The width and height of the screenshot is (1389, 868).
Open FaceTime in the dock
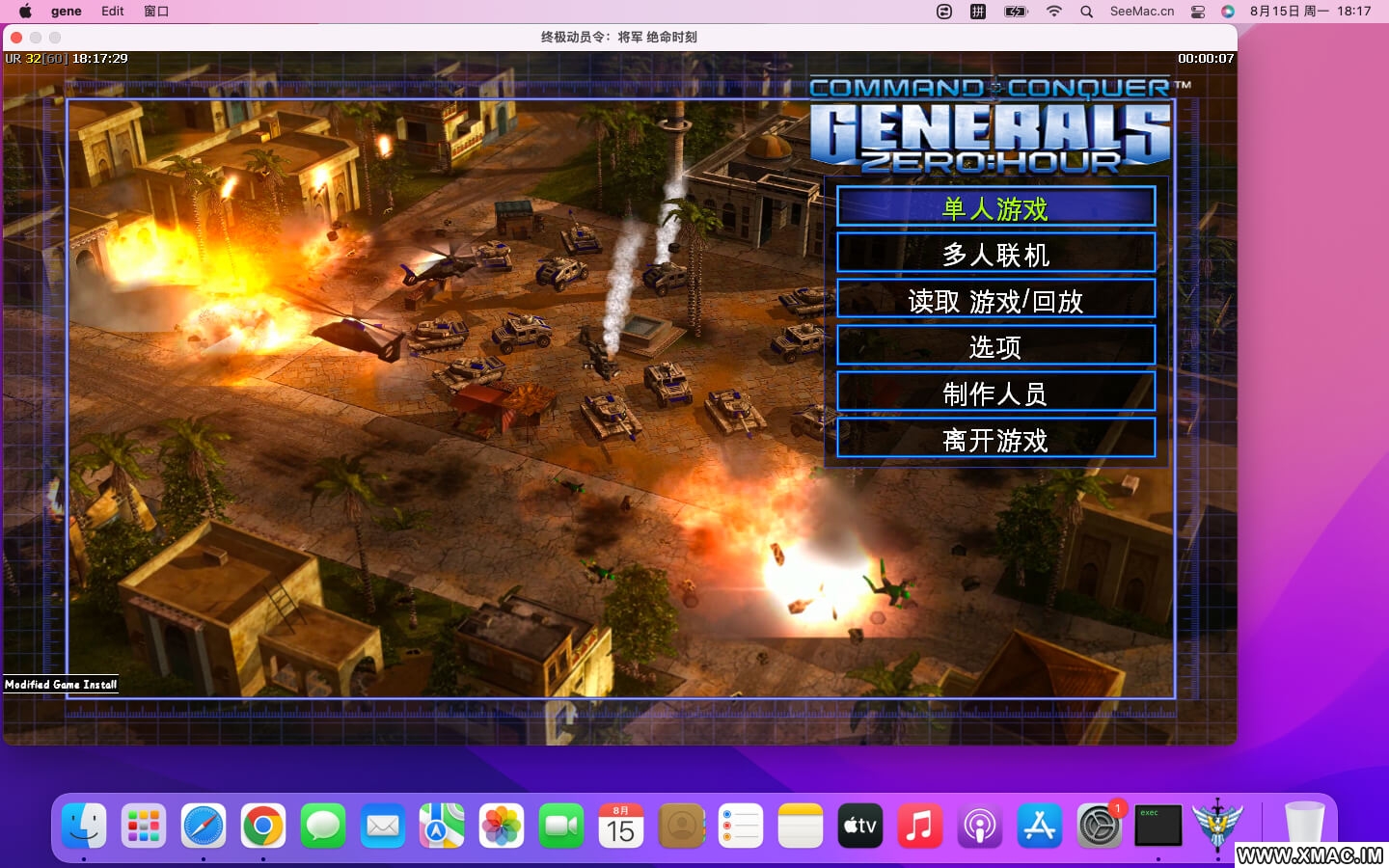tap(561, 827)
